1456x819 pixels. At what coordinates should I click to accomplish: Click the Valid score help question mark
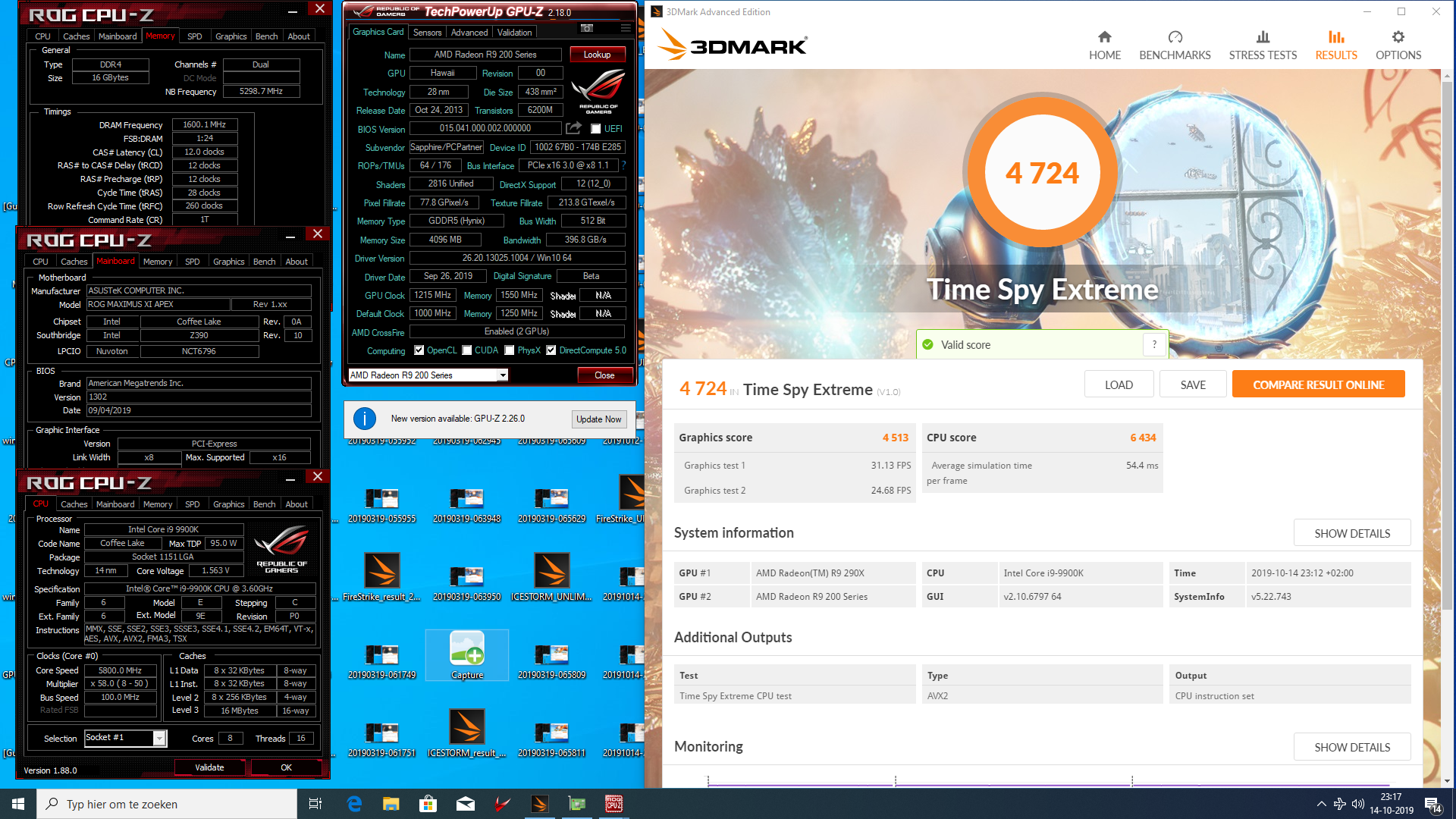[1154, 344]
